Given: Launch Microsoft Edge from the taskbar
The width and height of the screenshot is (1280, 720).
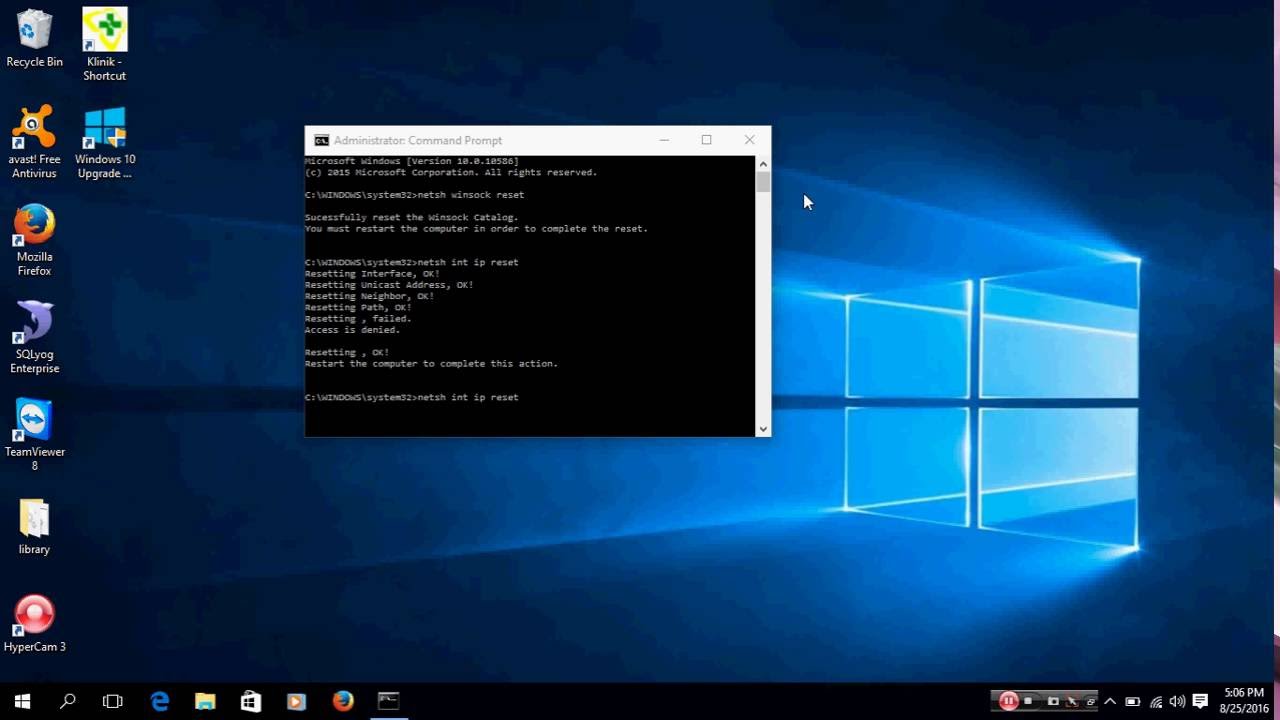Looking at the screenshot, I should 160,701.
